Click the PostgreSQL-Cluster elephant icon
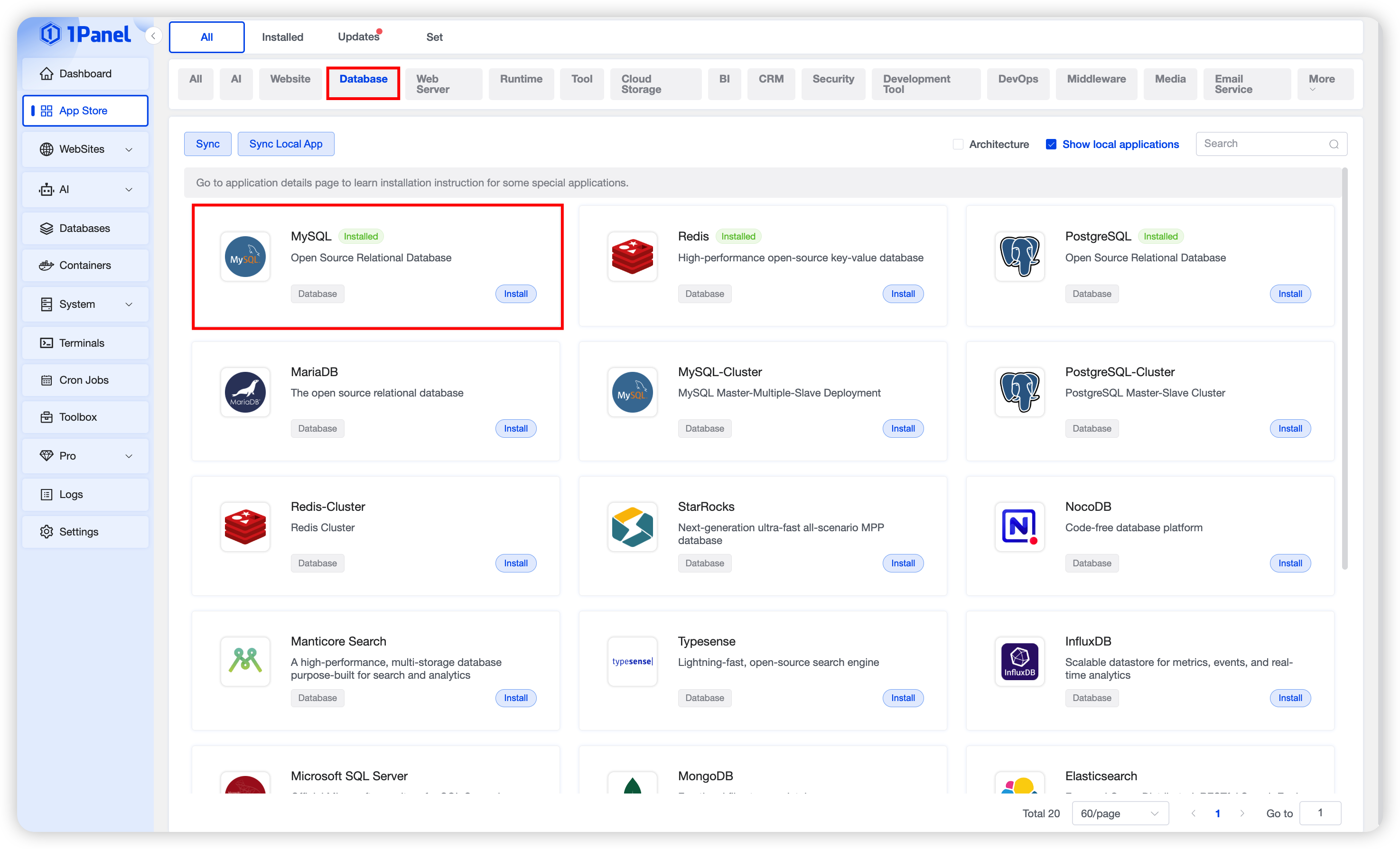Viewport: 1400px width, 849px height. (1019, 392)
